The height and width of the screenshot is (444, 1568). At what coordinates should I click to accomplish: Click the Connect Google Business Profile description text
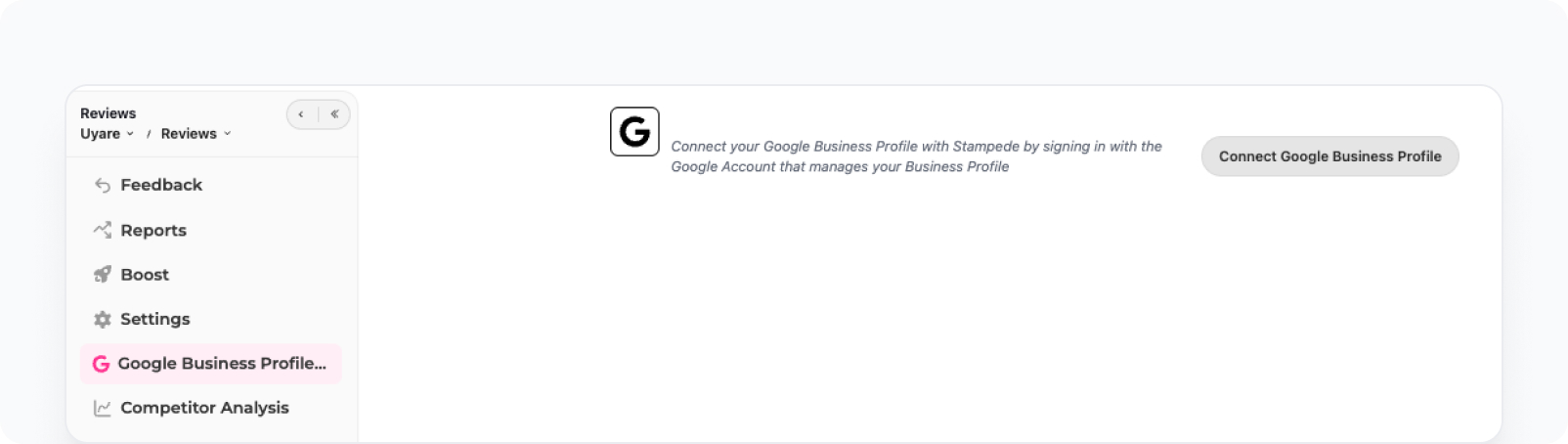[916, 156]
